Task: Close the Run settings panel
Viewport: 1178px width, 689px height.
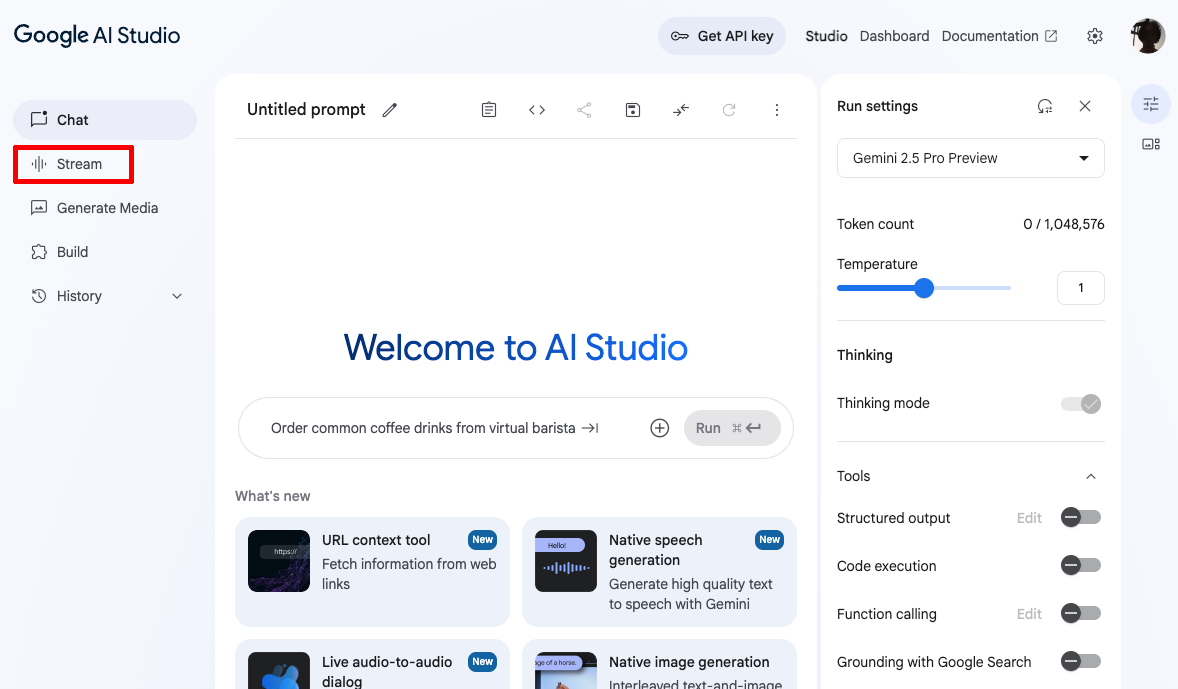Action: (x=1085, y=106)
